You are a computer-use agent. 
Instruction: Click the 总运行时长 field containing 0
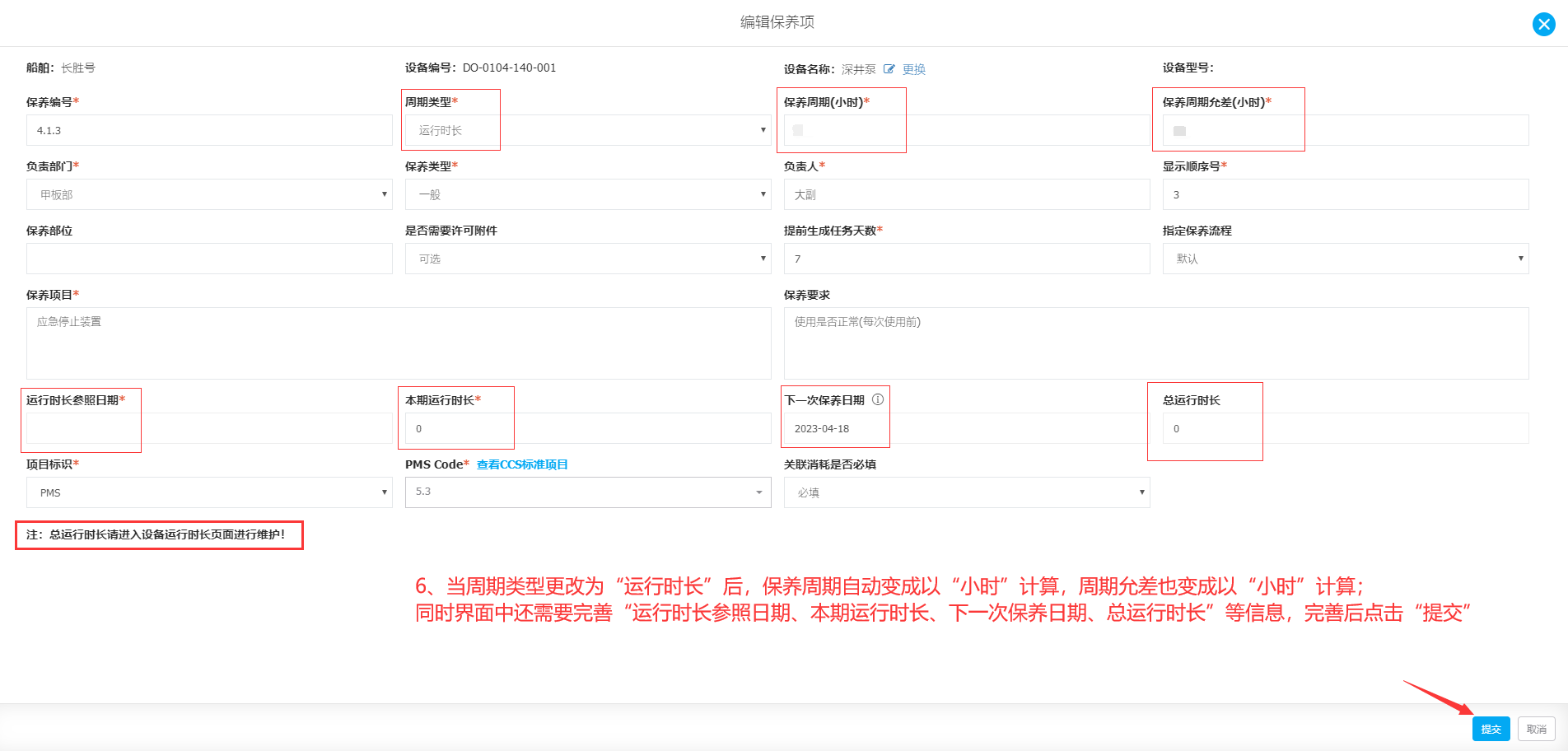pos(1346,428)
